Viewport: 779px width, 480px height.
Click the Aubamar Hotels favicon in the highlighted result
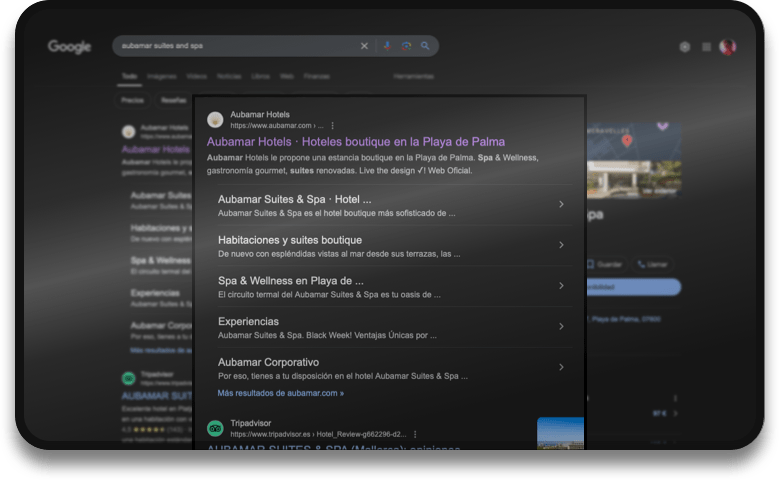click(x=215, y=120)
